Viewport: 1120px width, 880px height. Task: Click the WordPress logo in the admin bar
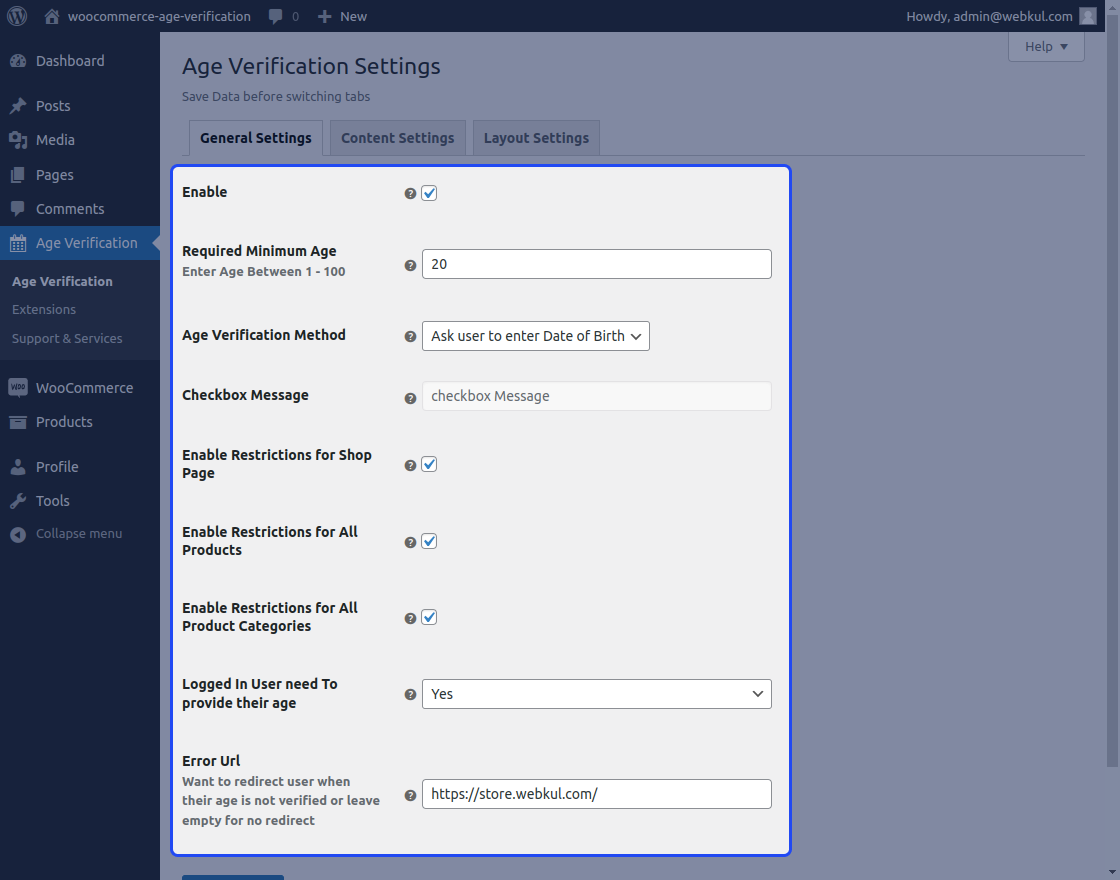[16, 16]
